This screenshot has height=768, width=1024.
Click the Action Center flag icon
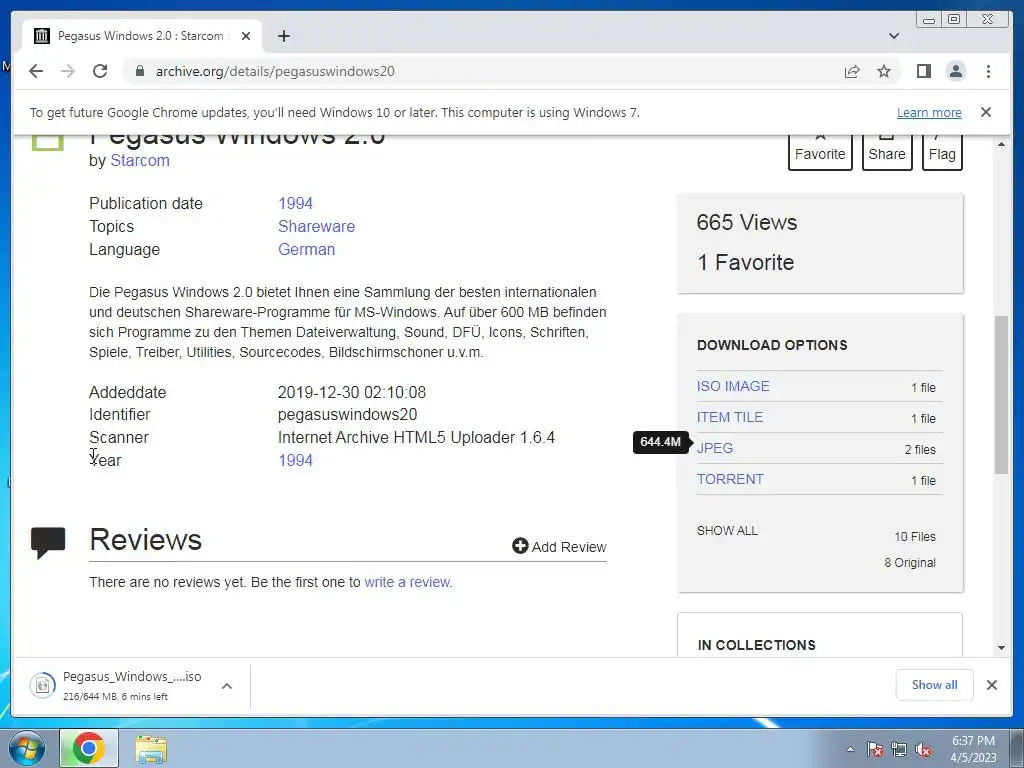pyautogui.click(x=875, y=749)
